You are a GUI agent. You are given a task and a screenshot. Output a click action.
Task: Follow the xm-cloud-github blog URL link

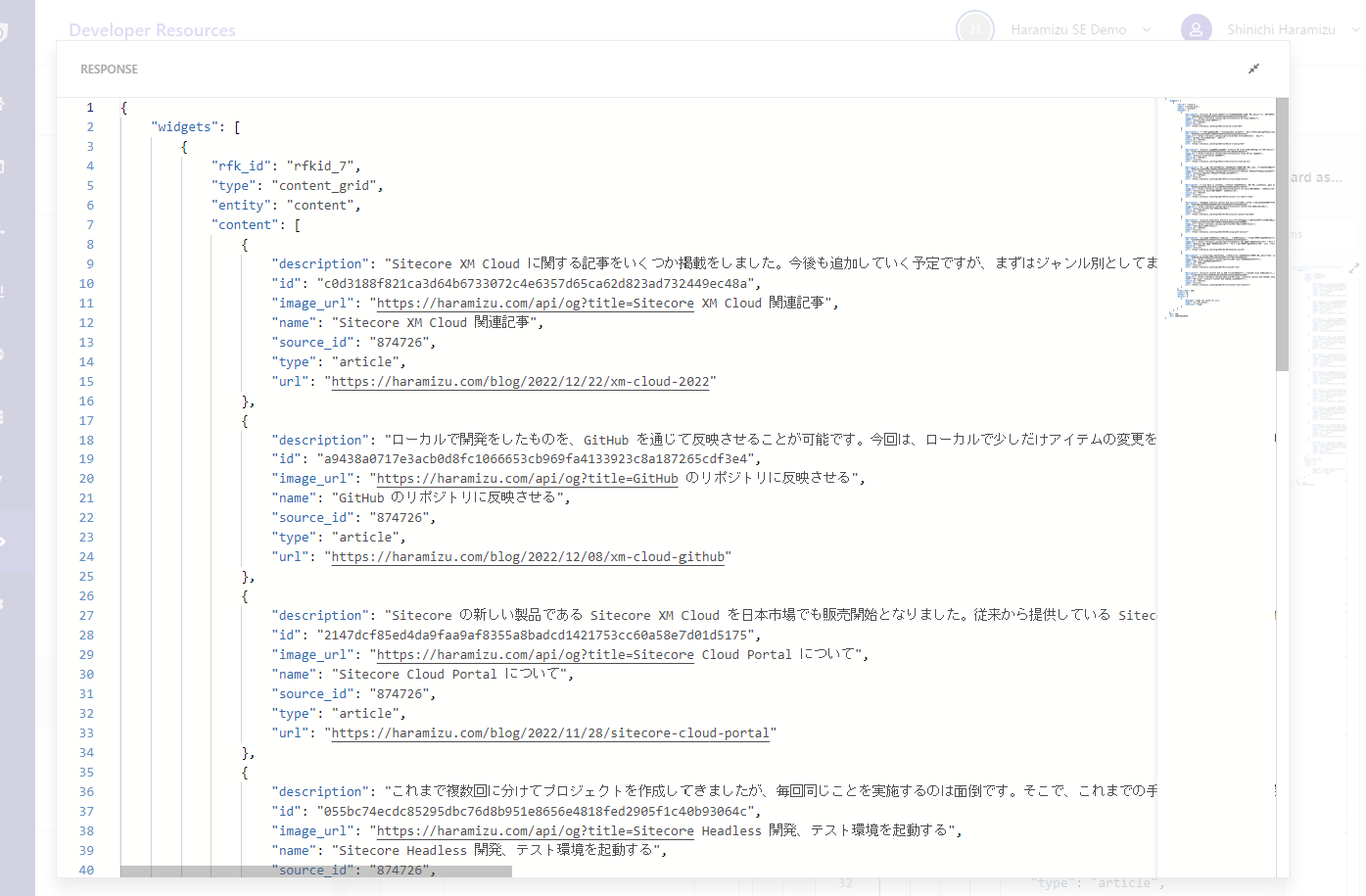528,557
